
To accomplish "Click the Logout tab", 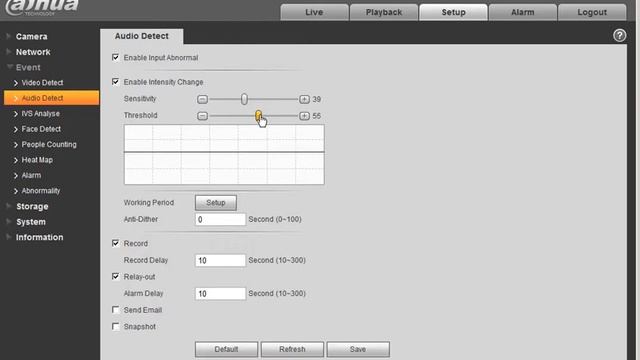I will click(592, 12).
